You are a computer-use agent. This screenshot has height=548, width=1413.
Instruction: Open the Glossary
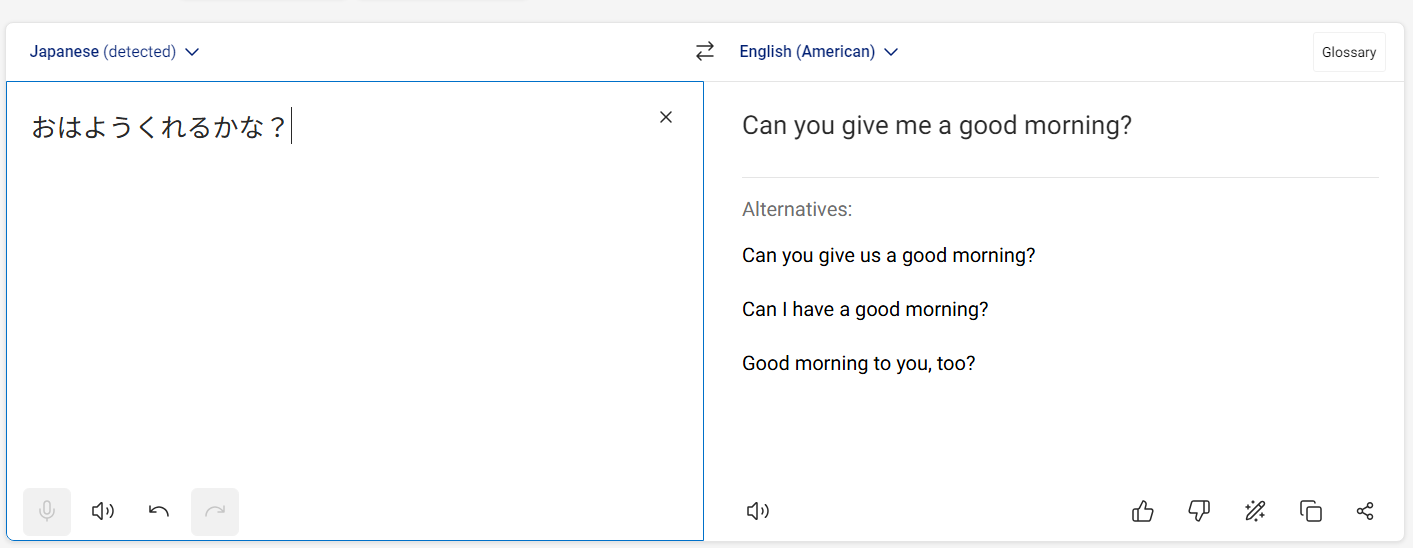coord(1349,52)
